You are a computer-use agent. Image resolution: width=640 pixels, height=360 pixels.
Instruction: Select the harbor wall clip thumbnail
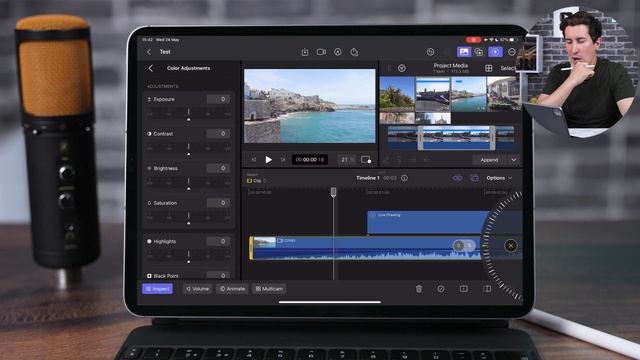433,94
